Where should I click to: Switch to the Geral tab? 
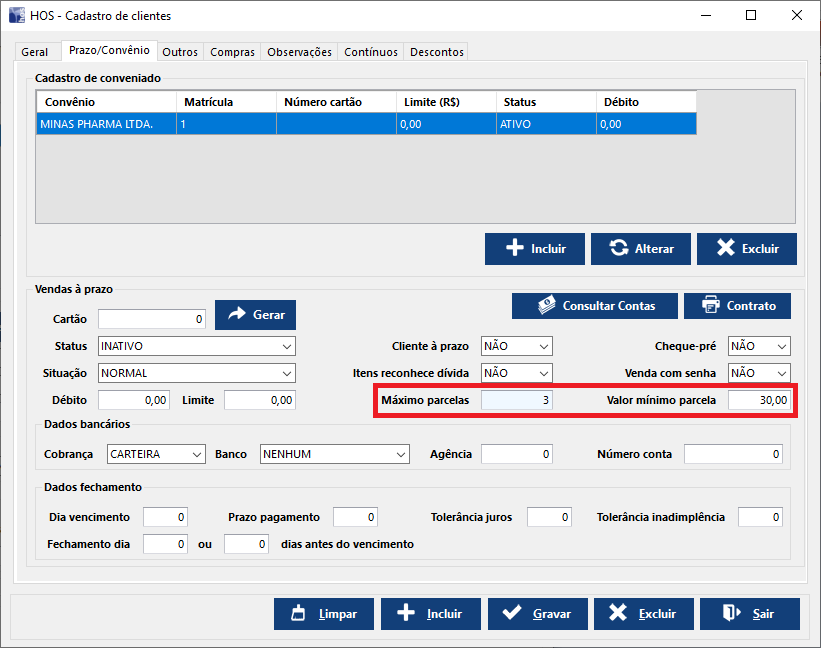point(34,52)
